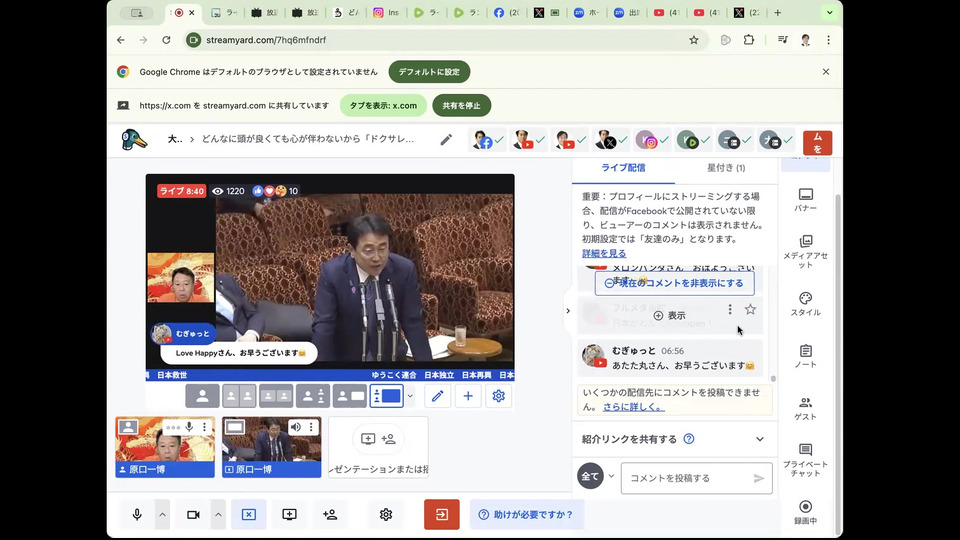Select the side-by-side group layout
Image resolution: width=960 pixels, height=540 pixels.
point(276,396)
